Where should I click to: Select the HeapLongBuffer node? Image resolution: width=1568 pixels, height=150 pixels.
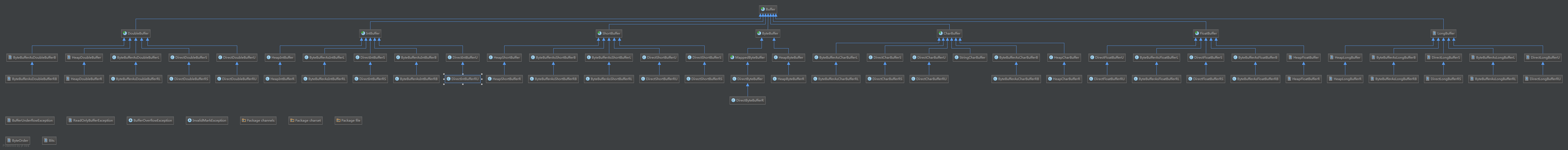pos(1344,58)
